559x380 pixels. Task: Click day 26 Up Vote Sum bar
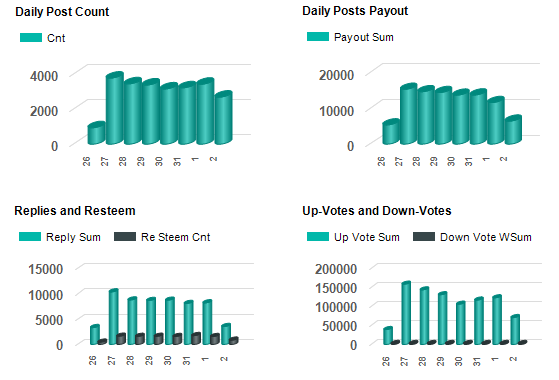tap(388, 336)
